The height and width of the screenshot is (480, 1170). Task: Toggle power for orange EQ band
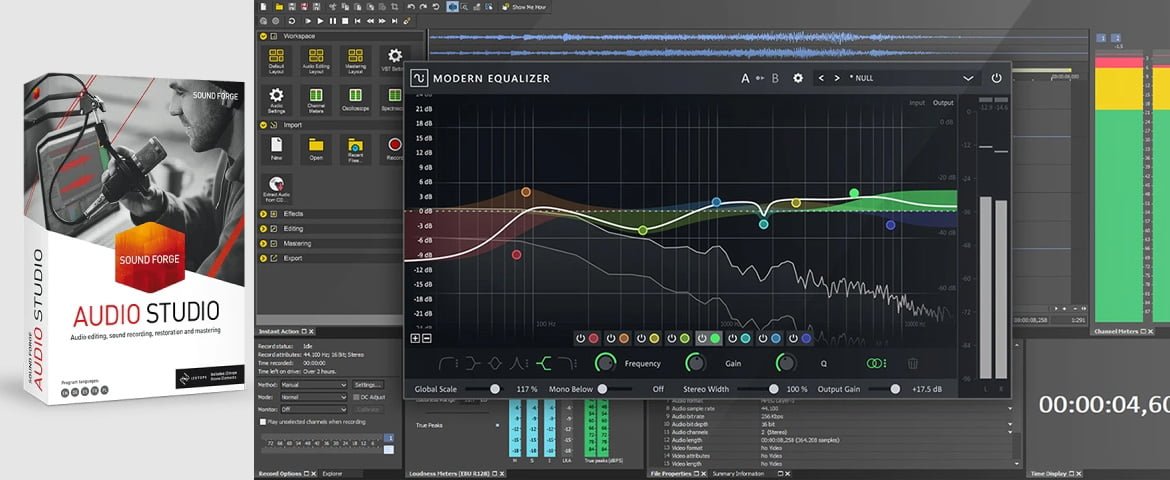(611, 338)
